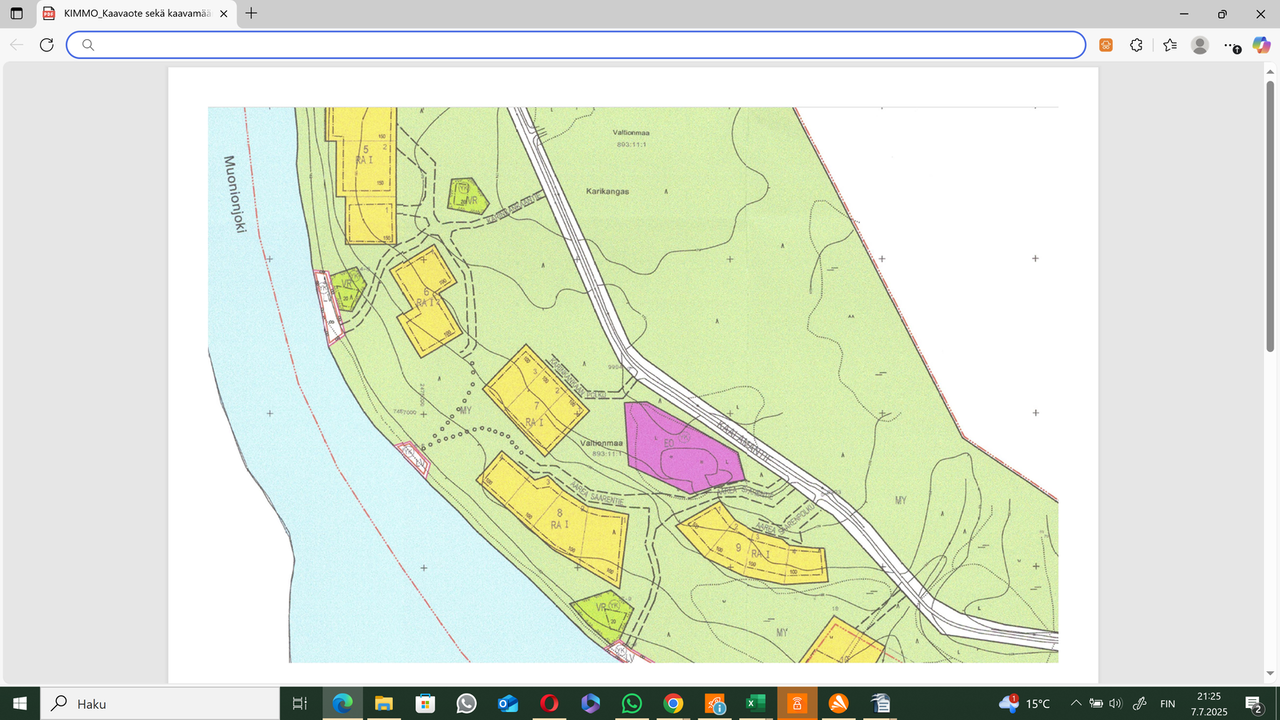Launch Excel from the taskbar
1280x720 pixels.
[x=755, y=703]
